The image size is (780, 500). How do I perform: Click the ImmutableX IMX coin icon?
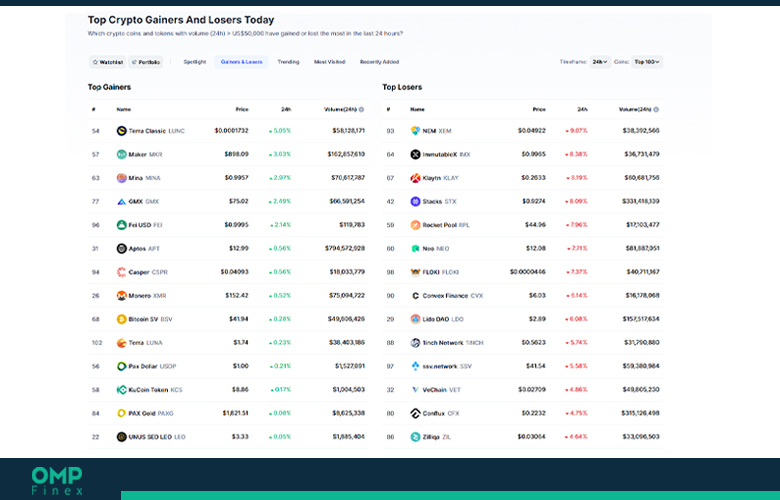pyautogui.click(x=415, y=154)
